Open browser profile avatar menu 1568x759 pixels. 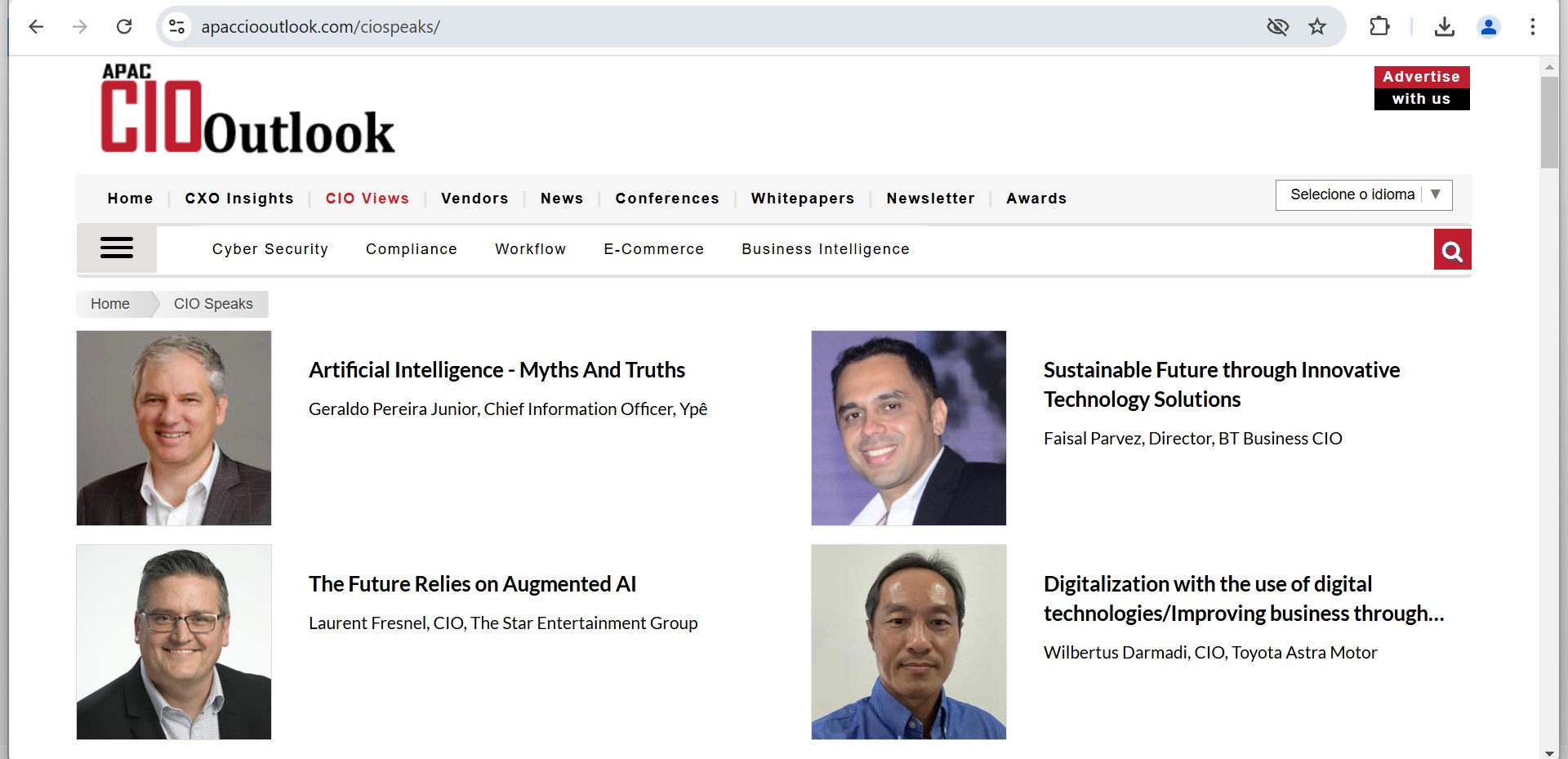(x=1488, y=27)
